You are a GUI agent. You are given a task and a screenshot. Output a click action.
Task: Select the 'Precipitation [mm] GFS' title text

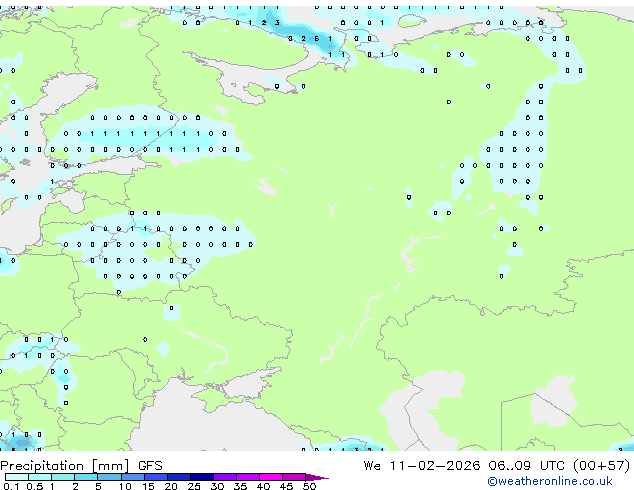tap(81, 466)
